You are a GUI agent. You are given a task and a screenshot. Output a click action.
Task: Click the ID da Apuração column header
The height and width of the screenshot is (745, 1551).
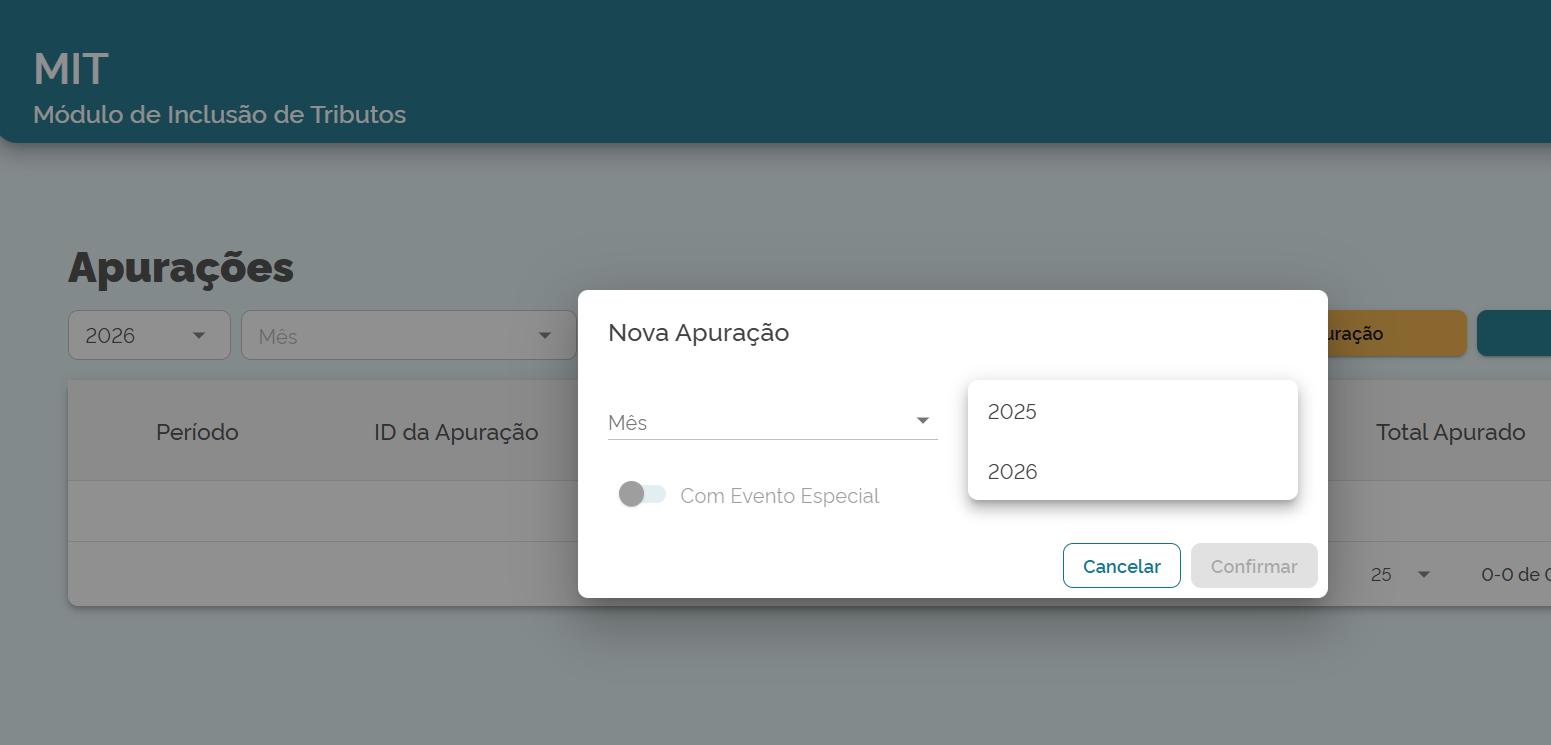click(456, 432)
